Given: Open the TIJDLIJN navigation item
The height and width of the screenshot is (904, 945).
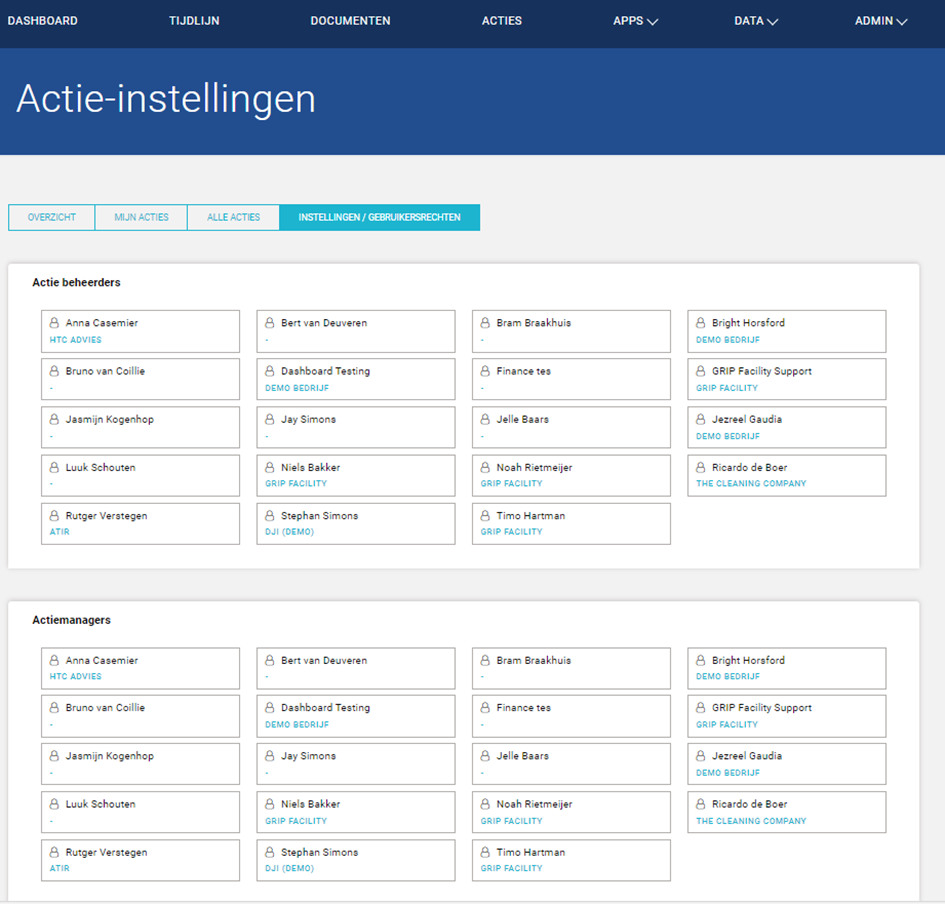Looking at the screenshot, I should (x=194, y=21).
